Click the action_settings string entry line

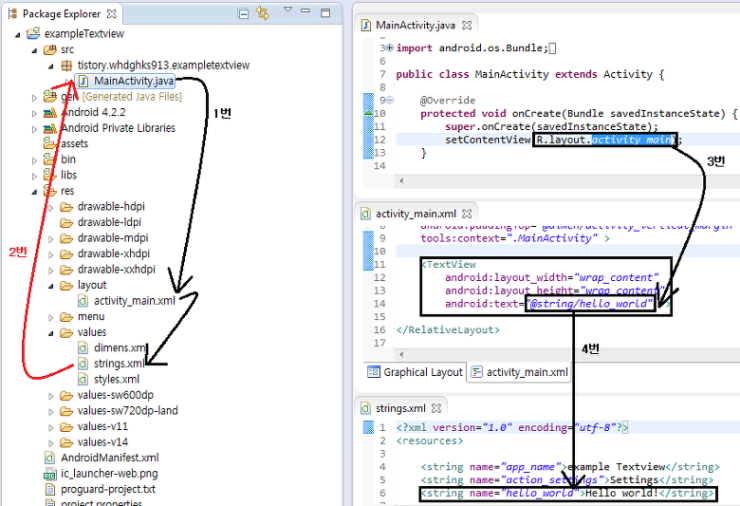(x=567, y=480)
